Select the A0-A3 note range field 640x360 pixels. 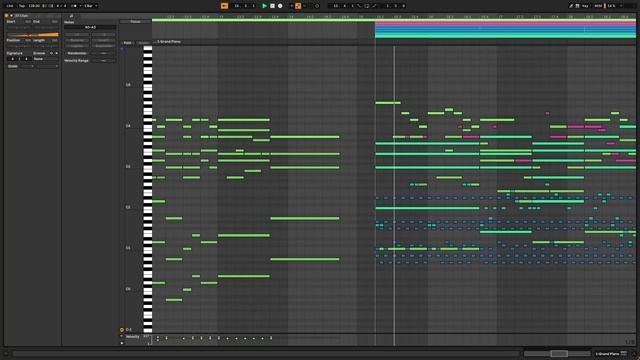pyautogui.click(x=90, y=27)
